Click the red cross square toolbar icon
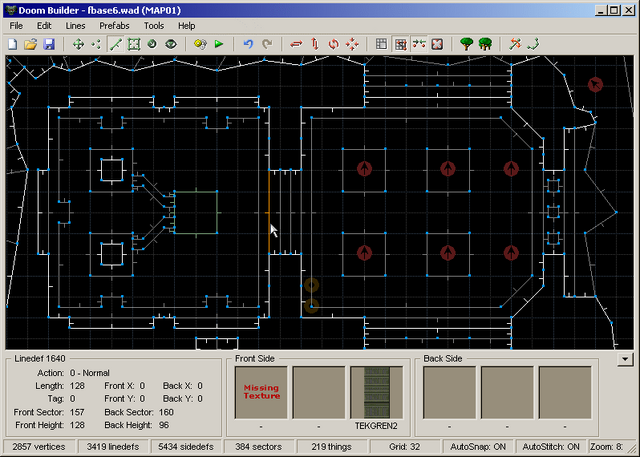 tap(437, 44)
